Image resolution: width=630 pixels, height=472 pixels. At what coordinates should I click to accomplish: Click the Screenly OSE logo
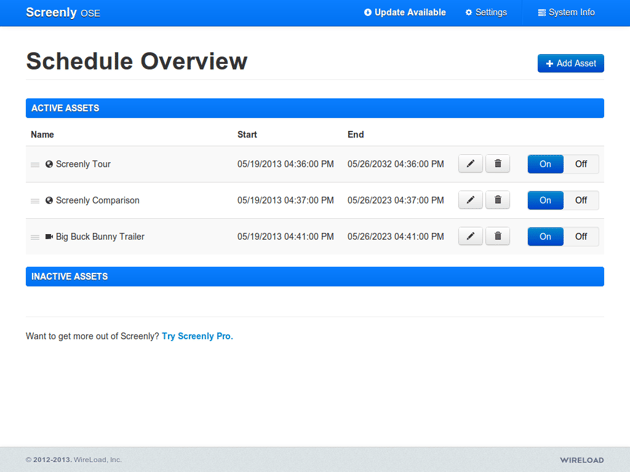coord(63,13)
